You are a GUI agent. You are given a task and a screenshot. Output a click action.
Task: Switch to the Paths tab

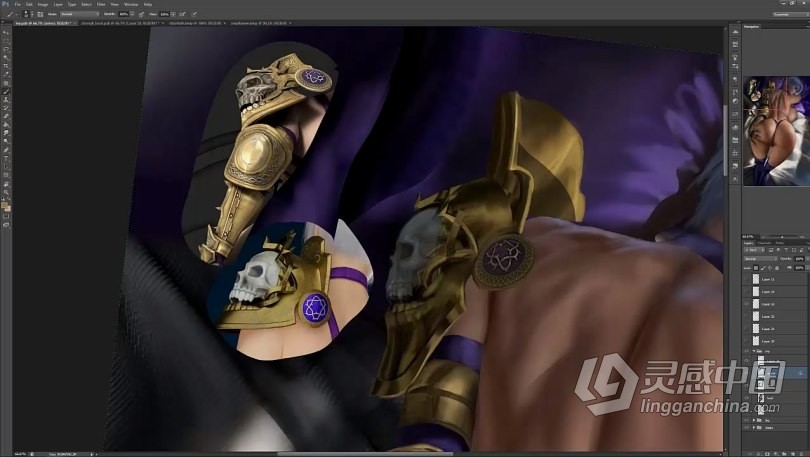780,243
